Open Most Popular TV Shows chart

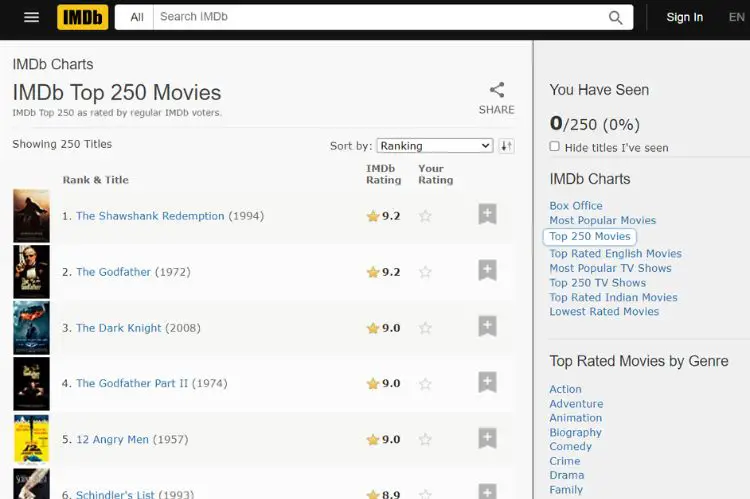pyautogui.click(x=610, y=268)
